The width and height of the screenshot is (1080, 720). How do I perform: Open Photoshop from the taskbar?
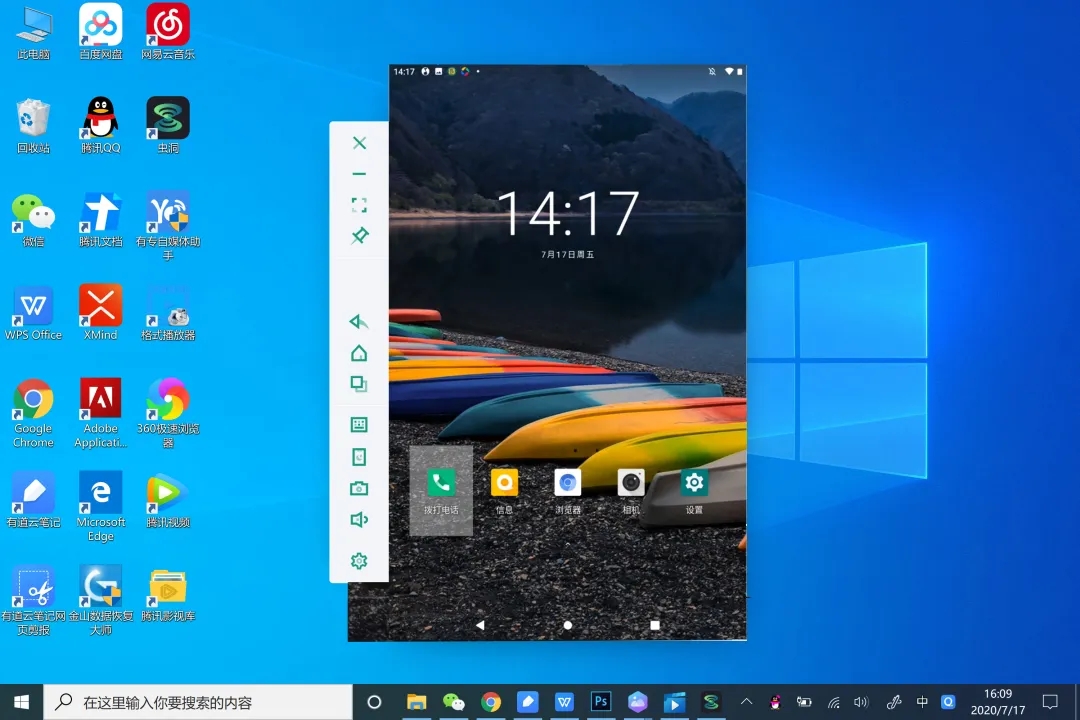pyautogui.click(x=601, y=702)
